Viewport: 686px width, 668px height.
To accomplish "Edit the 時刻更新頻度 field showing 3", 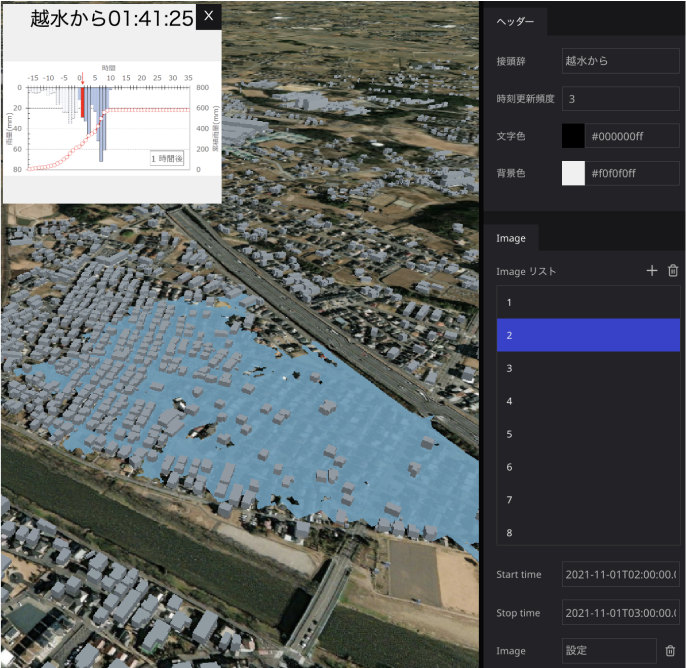I will coord(620,98).
